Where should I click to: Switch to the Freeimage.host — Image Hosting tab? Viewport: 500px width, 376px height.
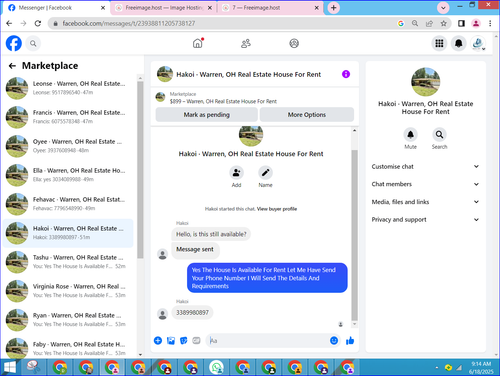pos(163,8)
